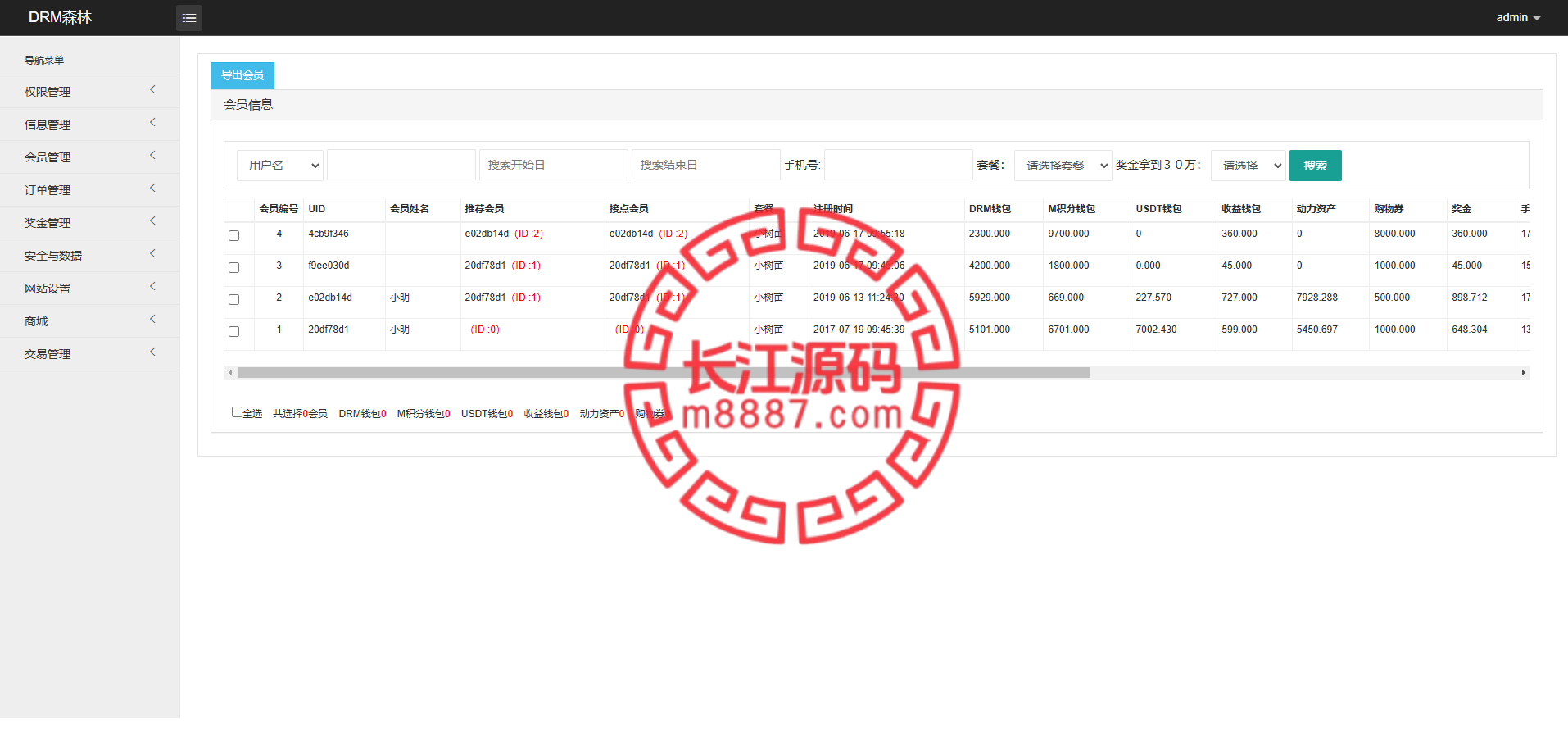Click the M积分钱包 column header
1568x750 pixels.
(x=1072, y=209)
